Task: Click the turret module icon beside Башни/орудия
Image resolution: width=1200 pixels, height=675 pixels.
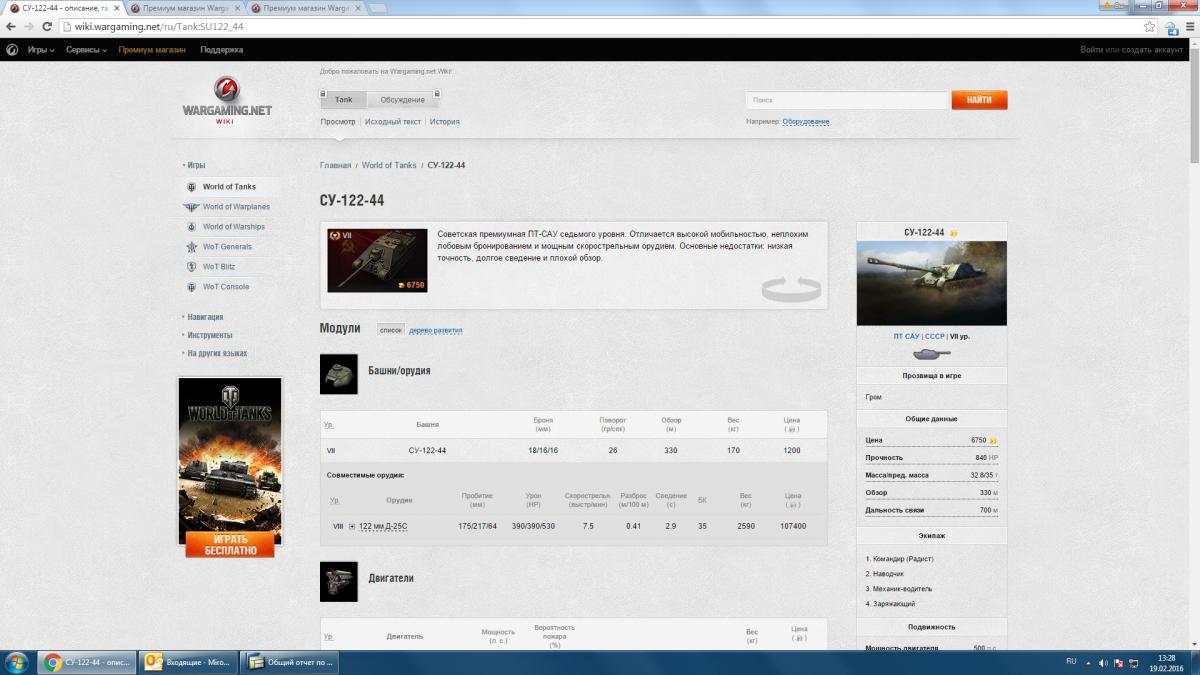Action: click(x=339, y=374)
